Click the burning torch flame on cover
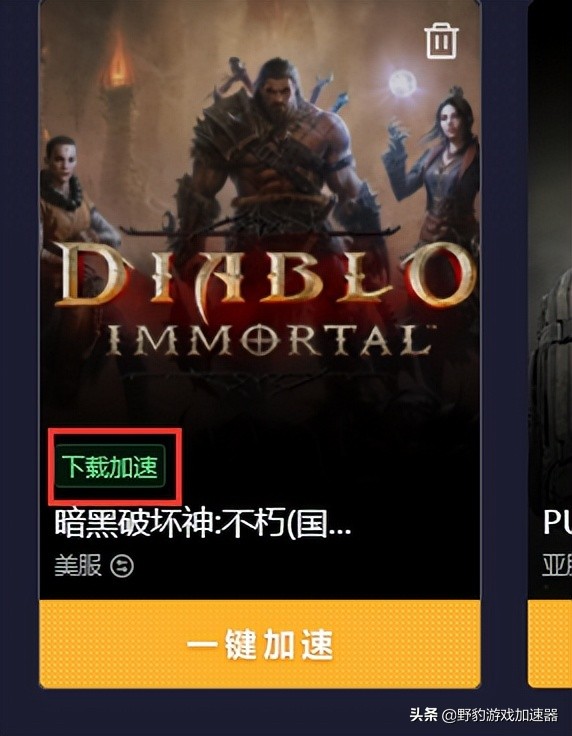 [x=117, y=63]
